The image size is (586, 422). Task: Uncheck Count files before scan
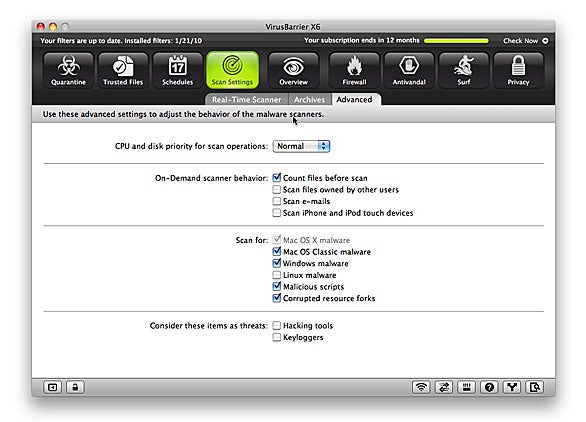click(x=277, y=178)
